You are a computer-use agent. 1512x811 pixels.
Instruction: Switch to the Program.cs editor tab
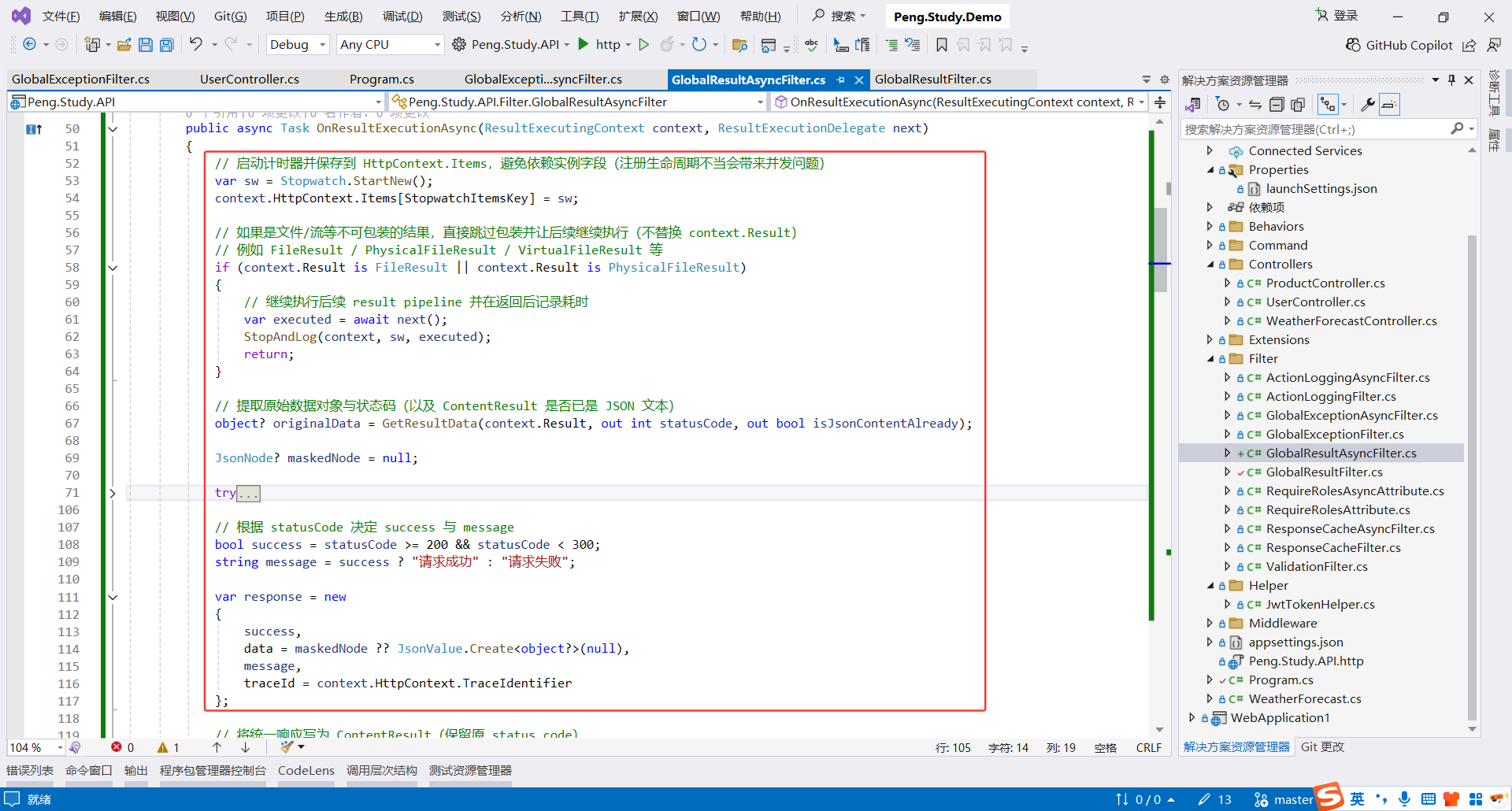(x=382, y=80)
